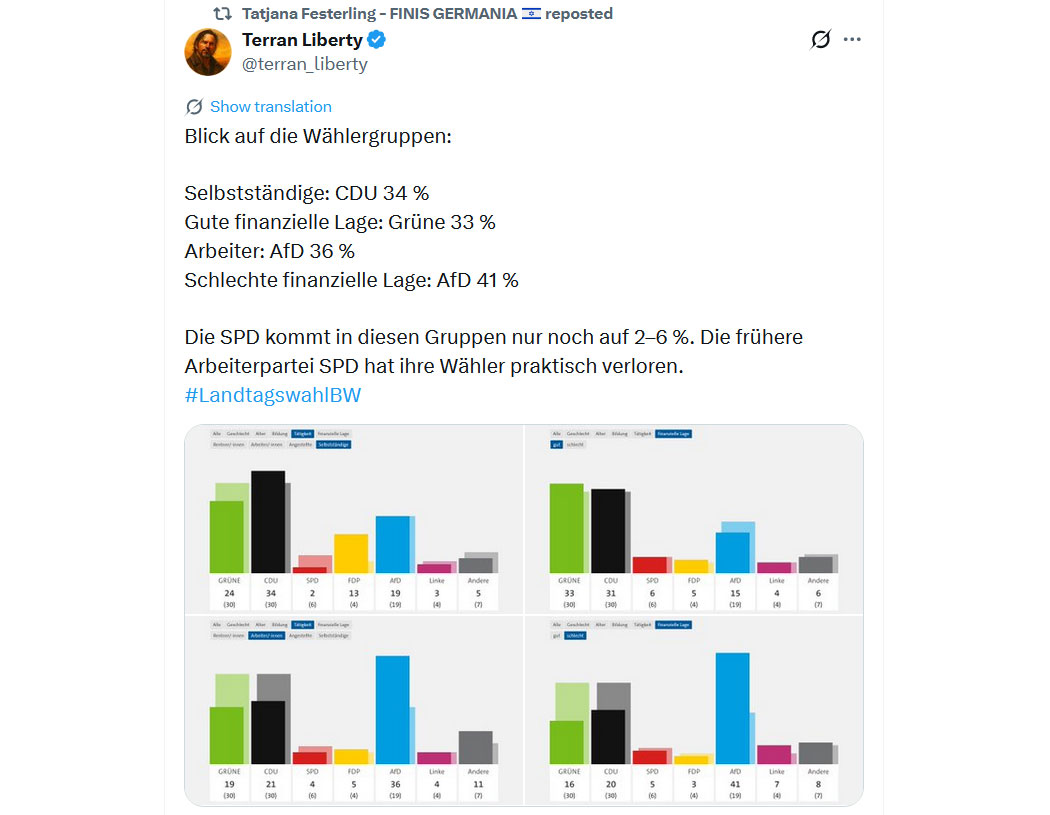Select the highlighted Selbstständige filter in top-left chart
This screenshot has width=1050, height=815.
point(334,444)
